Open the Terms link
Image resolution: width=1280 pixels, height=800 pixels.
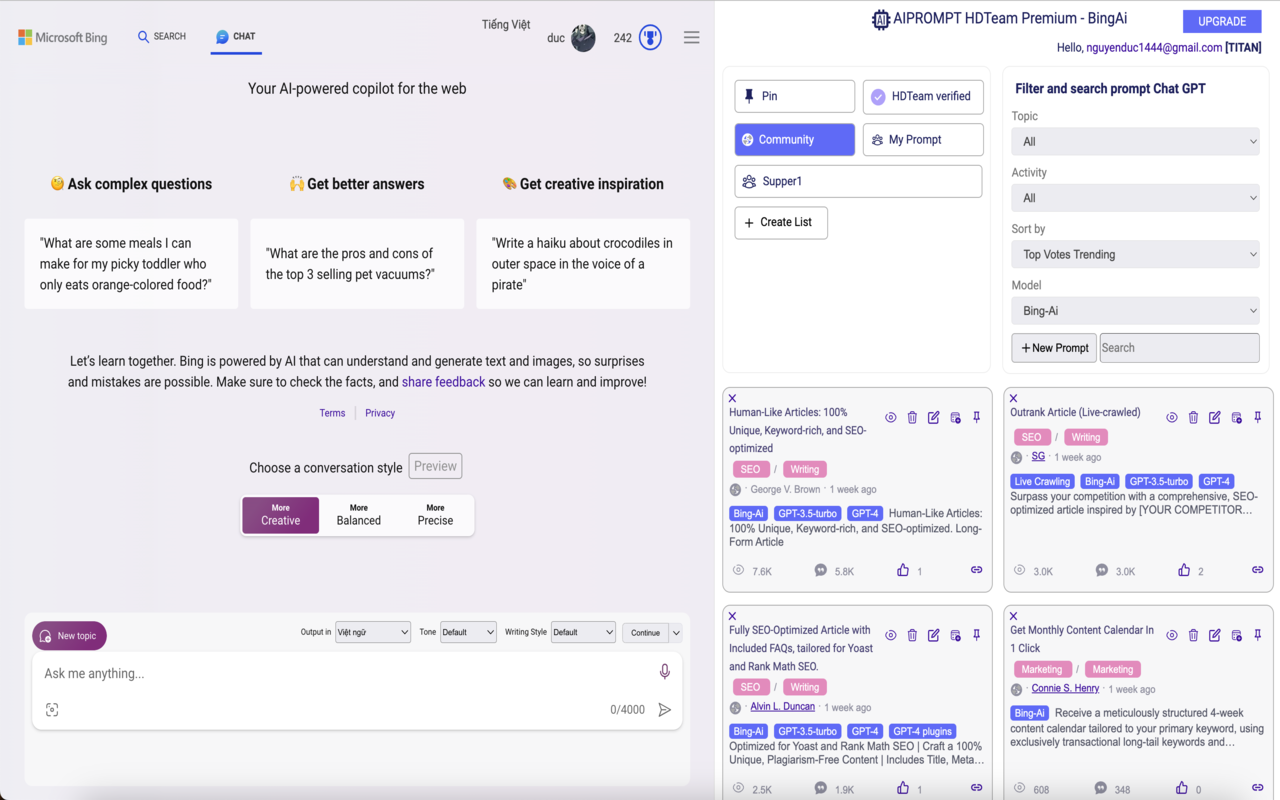[332, 413]
